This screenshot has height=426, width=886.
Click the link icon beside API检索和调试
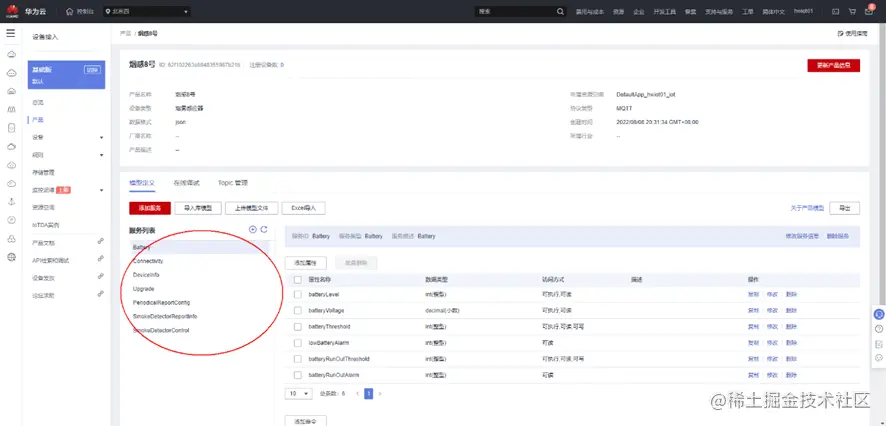100,259
